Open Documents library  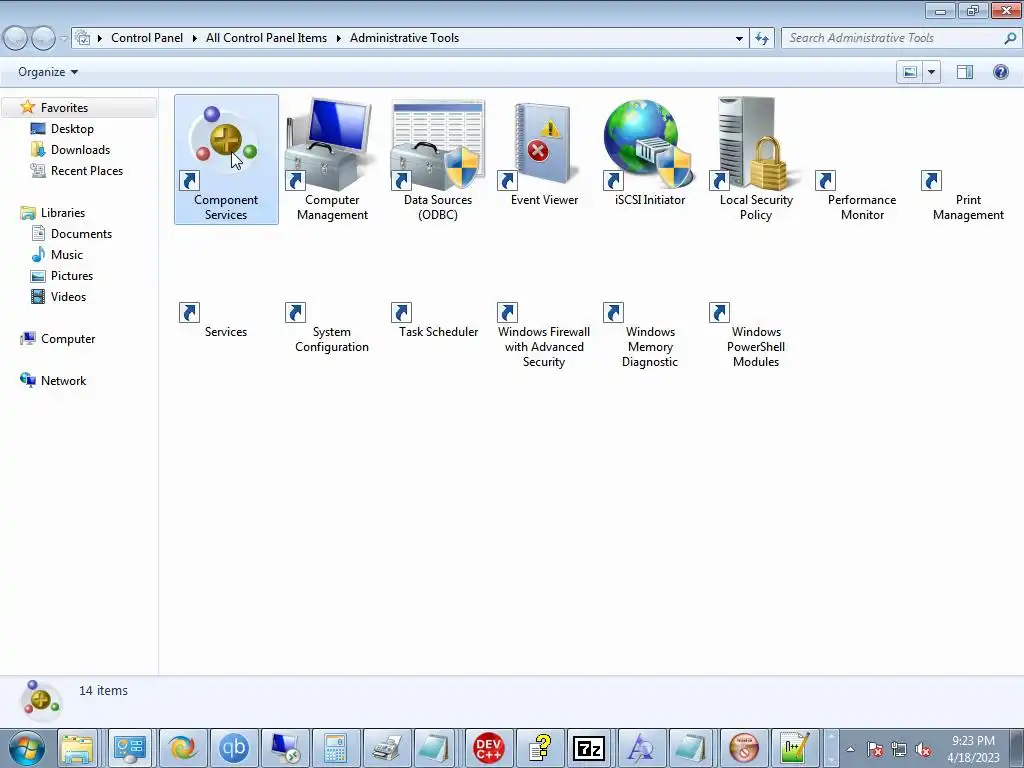pyautogui.click(x=81, y=234)
